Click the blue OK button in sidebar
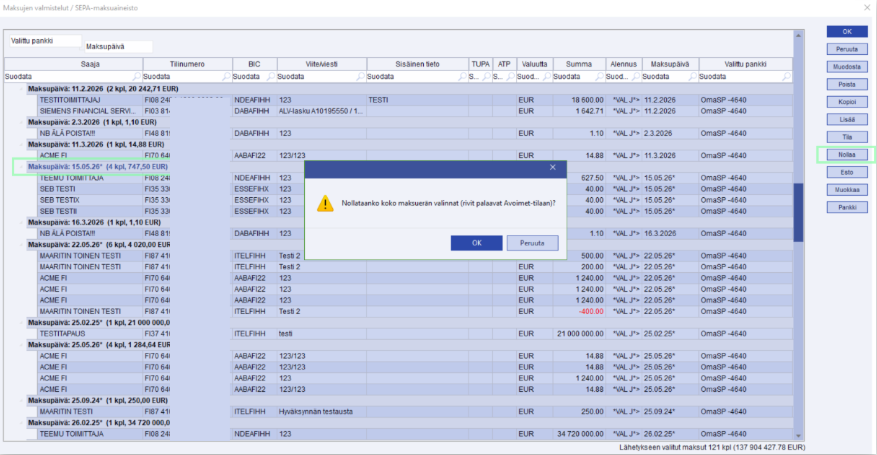 pyautogui.click(x=847, y=32)
